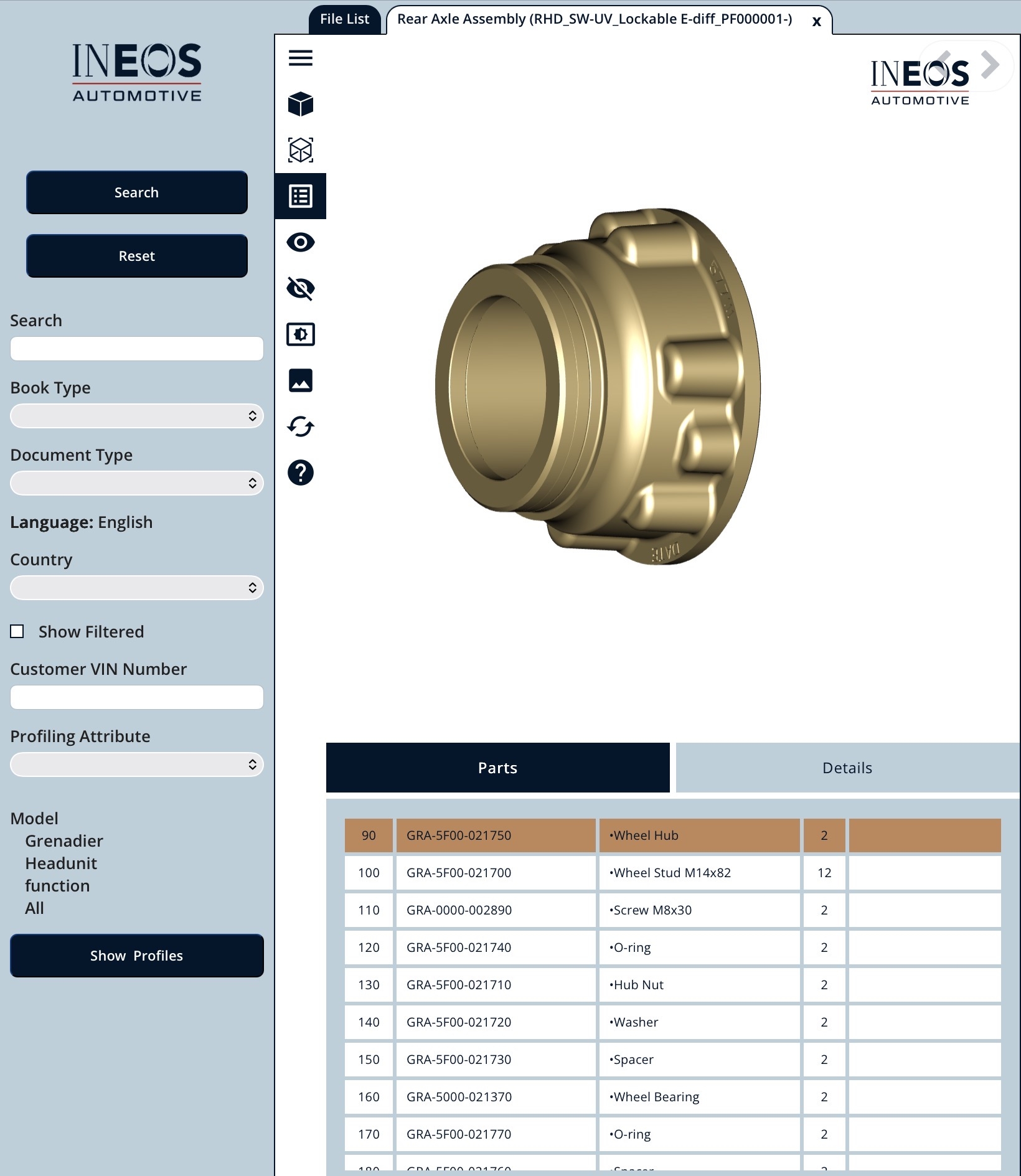The image size is (1021, 1176).
Task: Click the brightness contrast display icon
Action: (300, 334)
